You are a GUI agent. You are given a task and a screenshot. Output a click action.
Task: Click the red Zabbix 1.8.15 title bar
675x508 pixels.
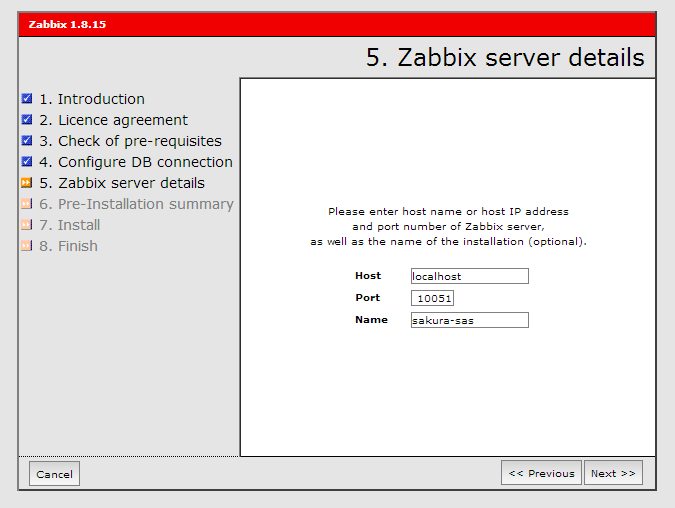tap(337, 24)
